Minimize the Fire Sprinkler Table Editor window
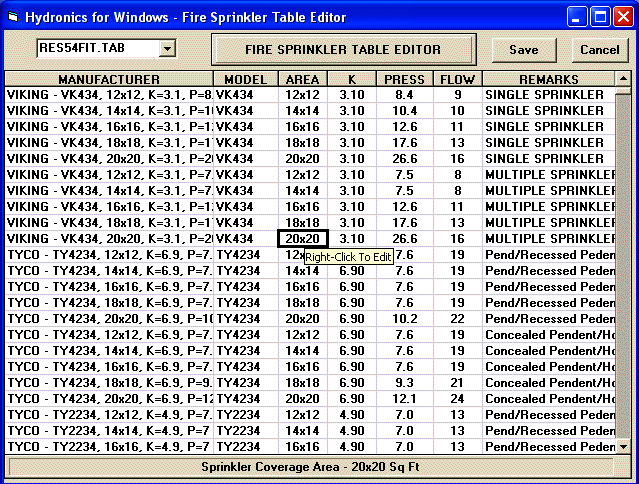 point(576,18)
